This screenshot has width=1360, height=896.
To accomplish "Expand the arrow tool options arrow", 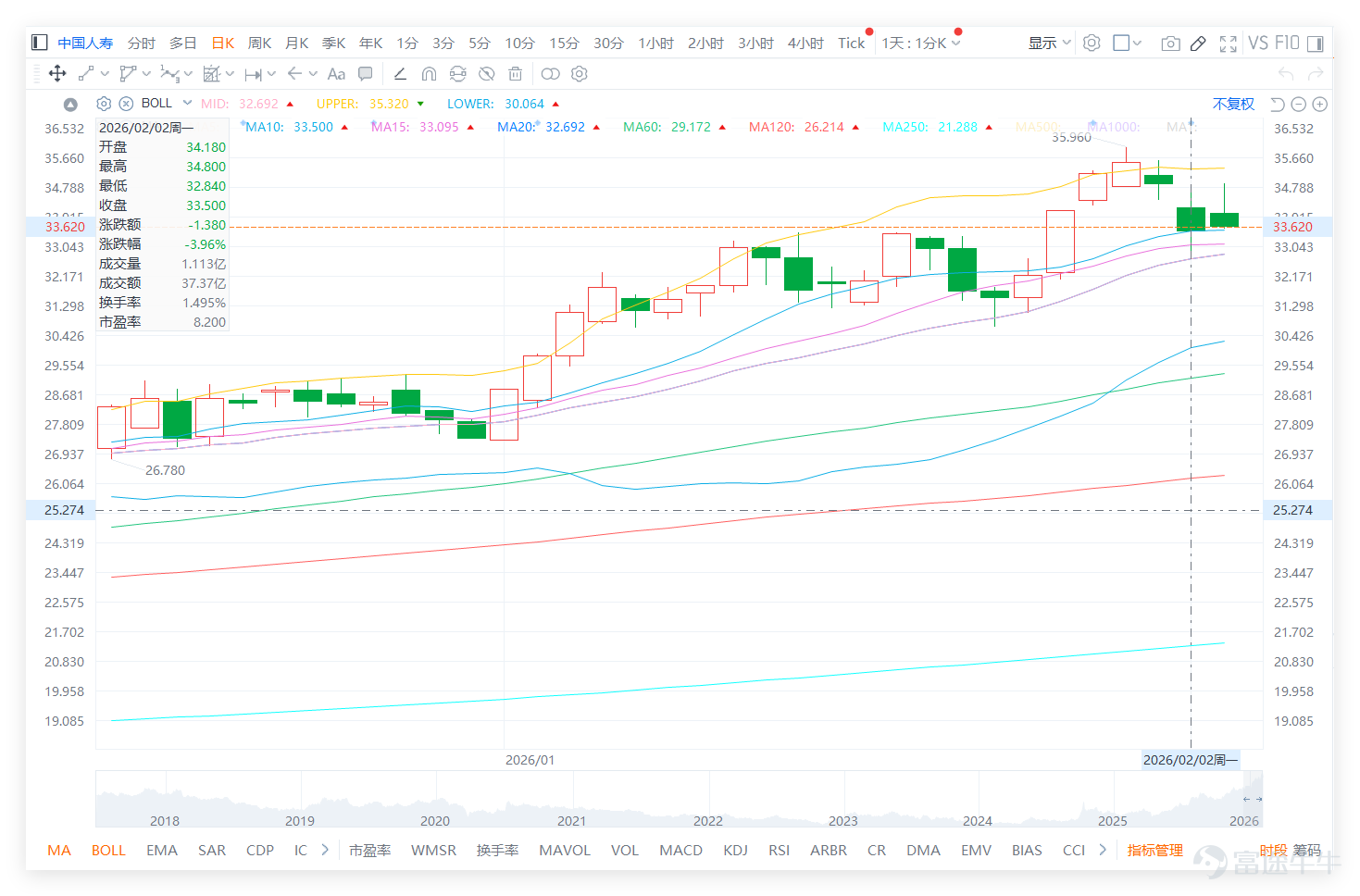I will tap(313, 74).
